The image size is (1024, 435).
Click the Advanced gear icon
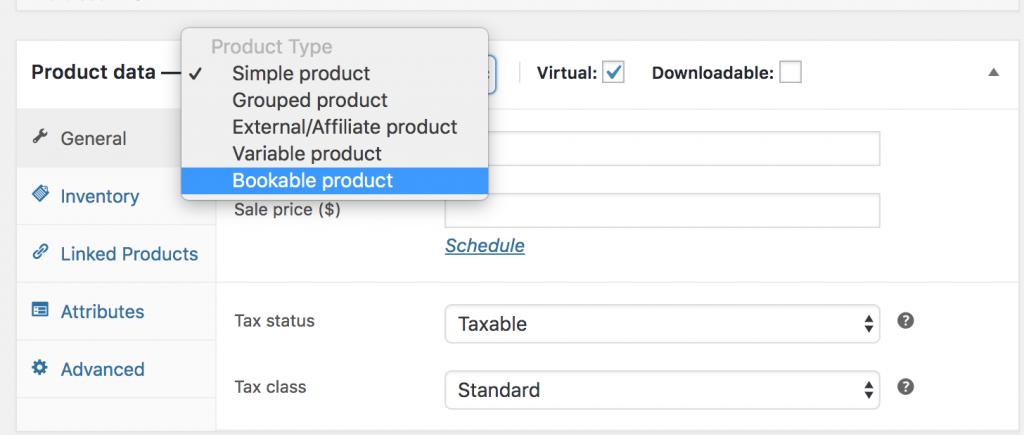(x=40, y=368)
